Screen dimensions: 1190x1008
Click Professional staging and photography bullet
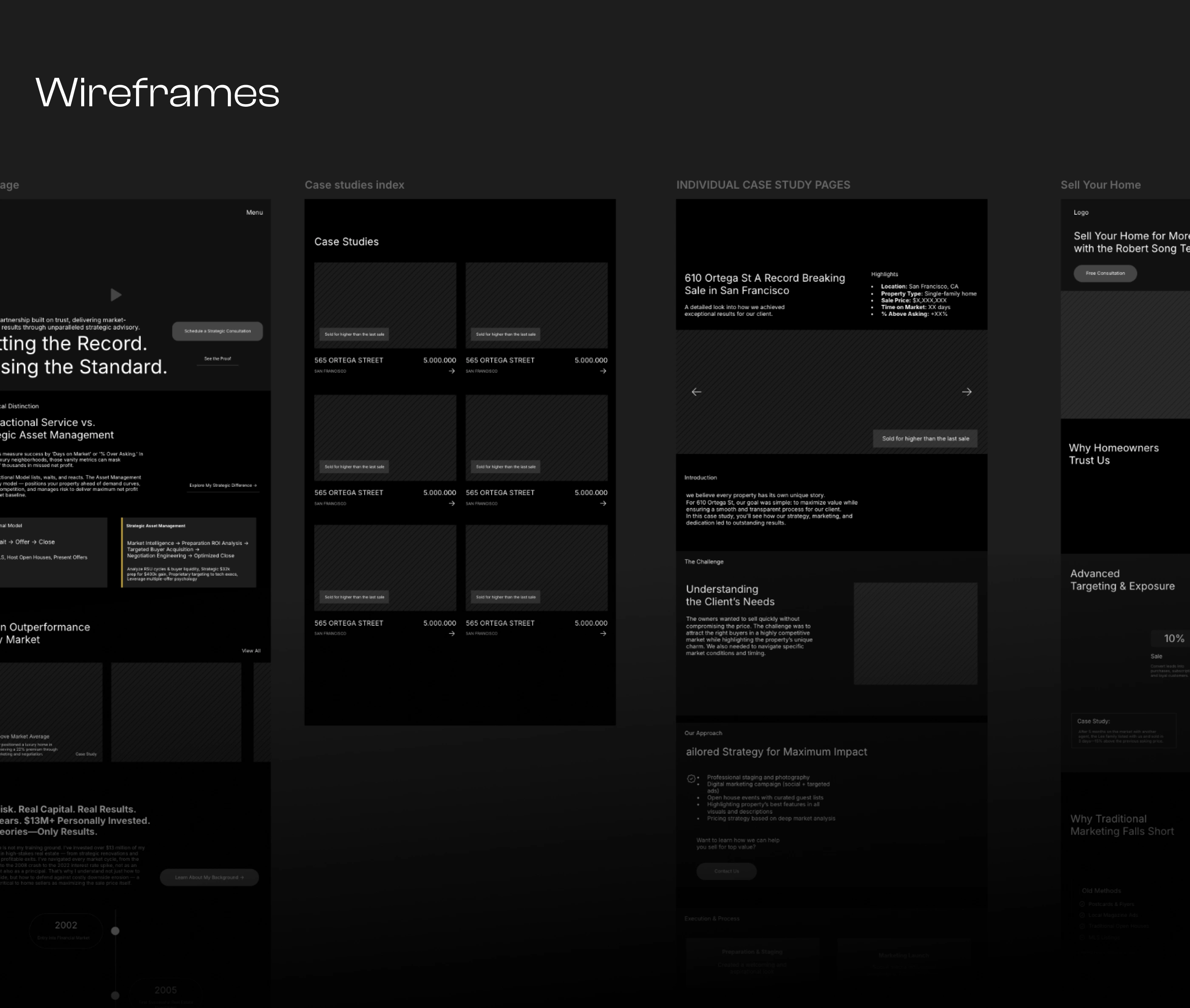[x=758, y=777]
